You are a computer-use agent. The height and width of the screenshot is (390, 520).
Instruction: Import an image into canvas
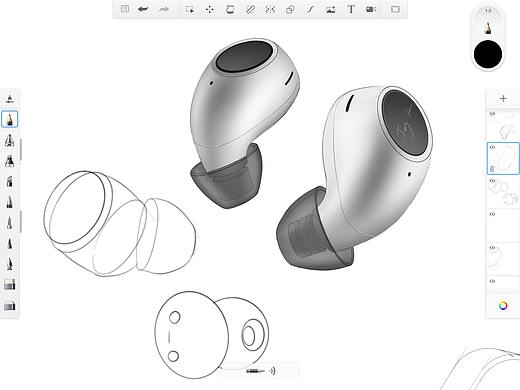pos(330,9)
